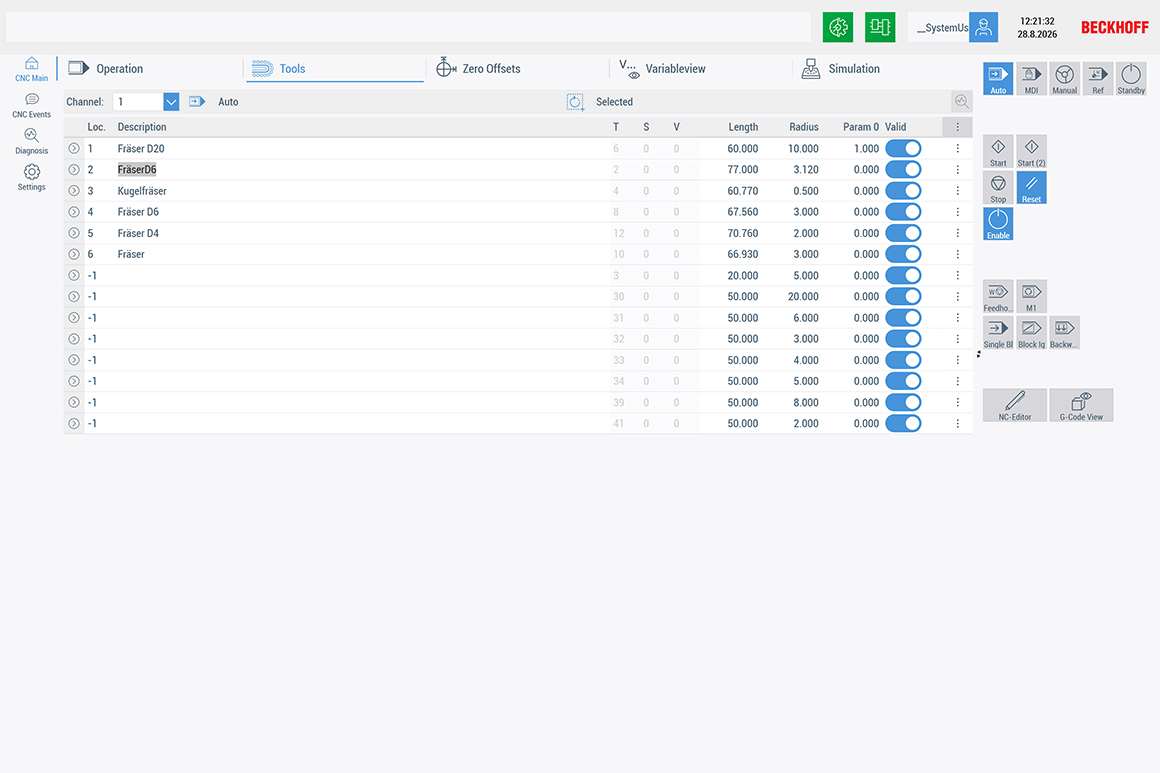
Task: Toggle Valid switch for Fräser D20
Action: click(903, 149)
